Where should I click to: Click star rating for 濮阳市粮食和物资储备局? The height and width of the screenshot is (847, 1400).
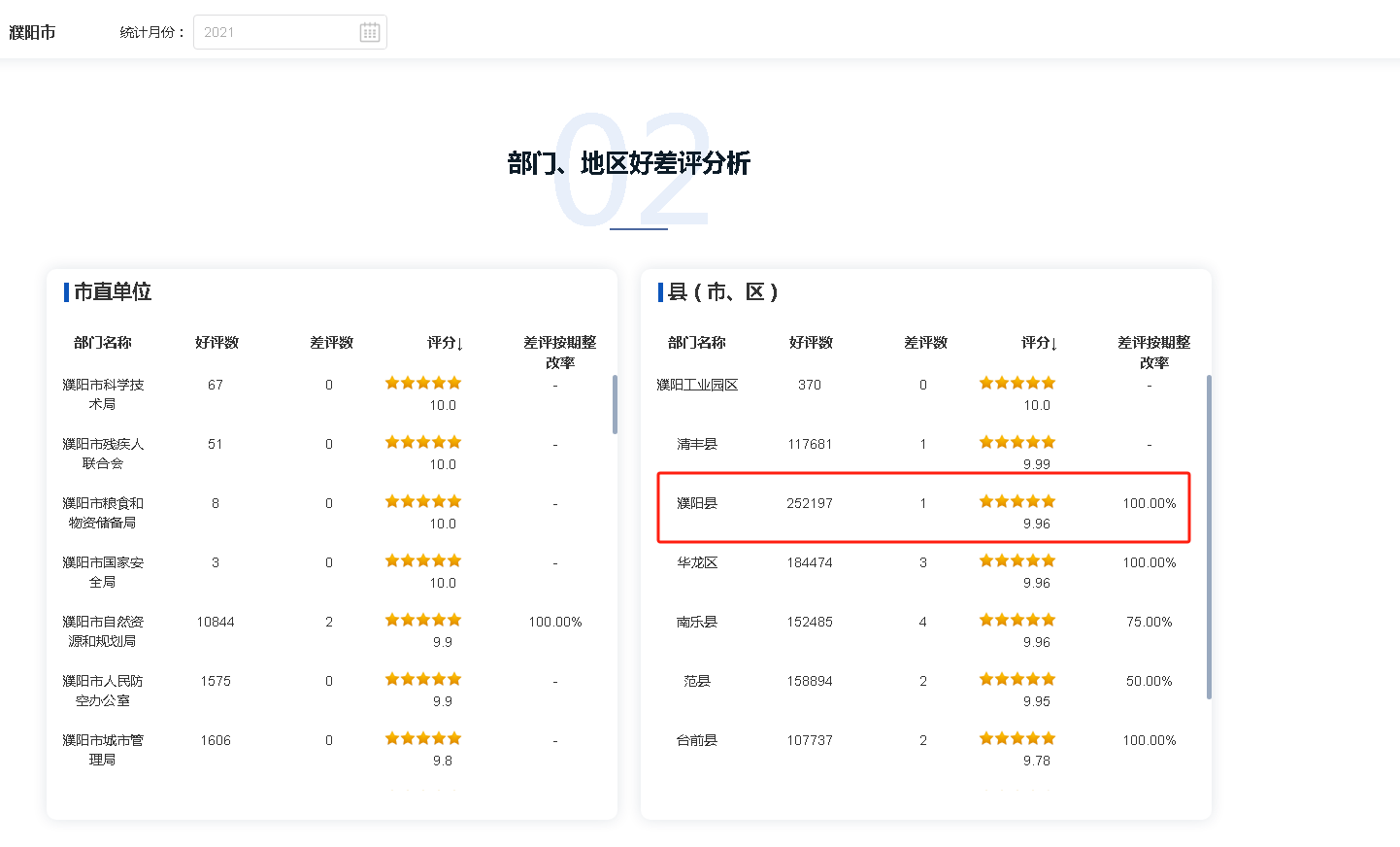[423, 501]
